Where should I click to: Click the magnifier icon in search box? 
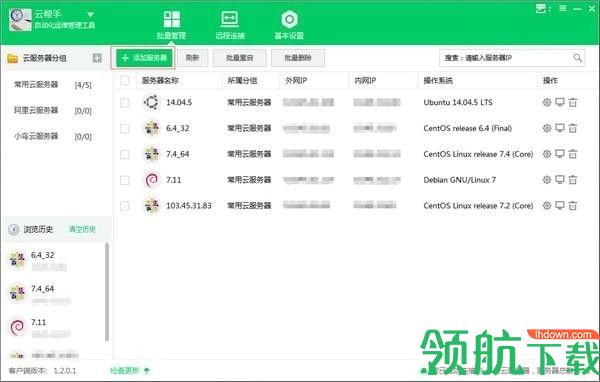(577, 58)
